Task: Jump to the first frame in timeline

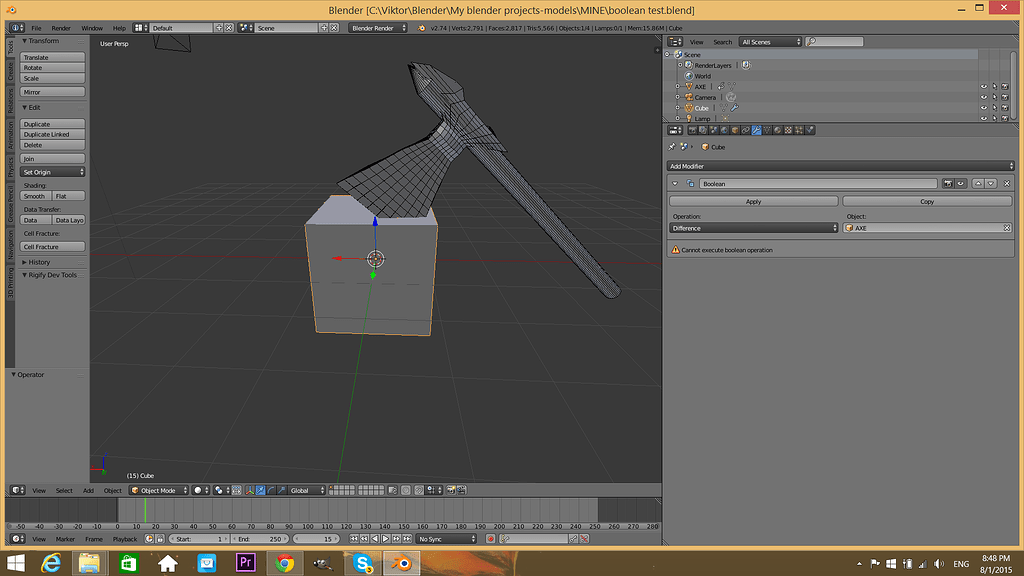Action: (x=354, y=539)
